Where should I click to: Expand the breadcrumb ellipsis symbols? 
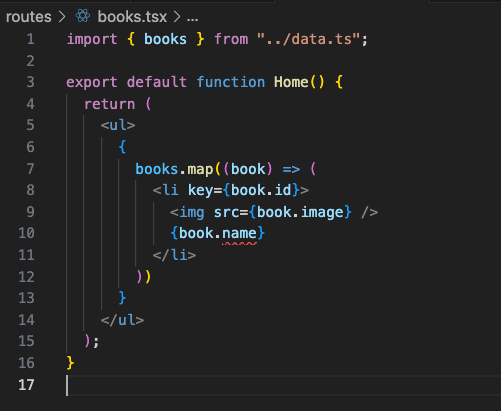(192, 19)
